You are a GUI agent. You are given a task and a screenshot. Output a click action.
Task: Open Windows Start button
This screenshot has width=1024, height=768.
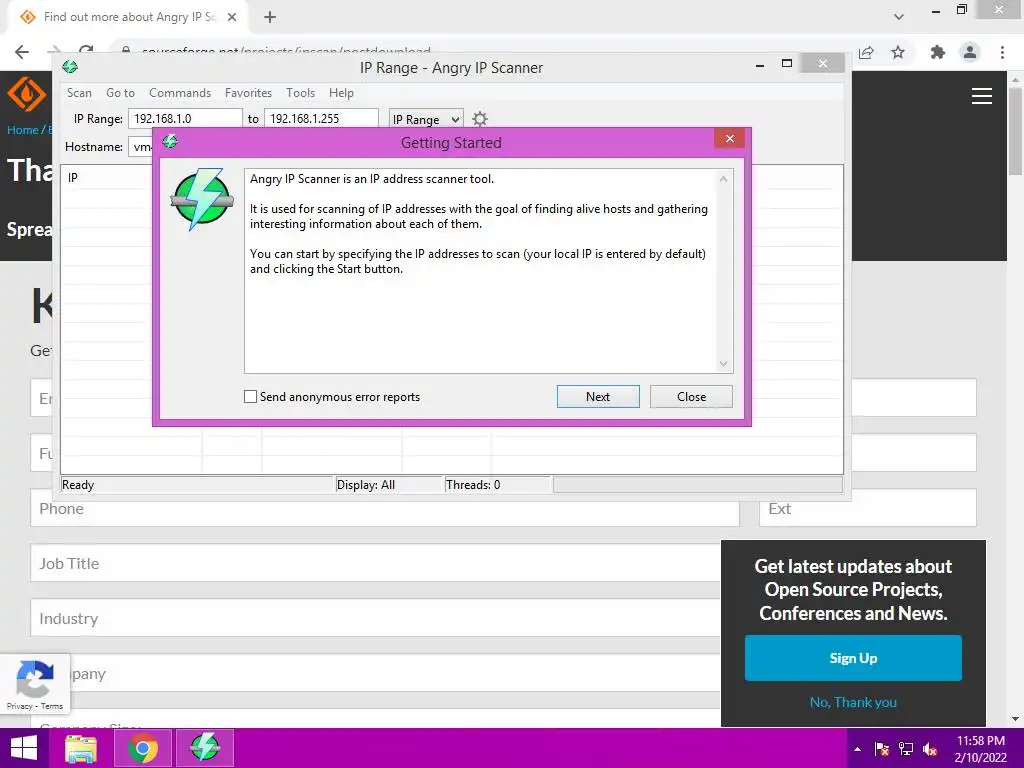click(x=24, y=748)
